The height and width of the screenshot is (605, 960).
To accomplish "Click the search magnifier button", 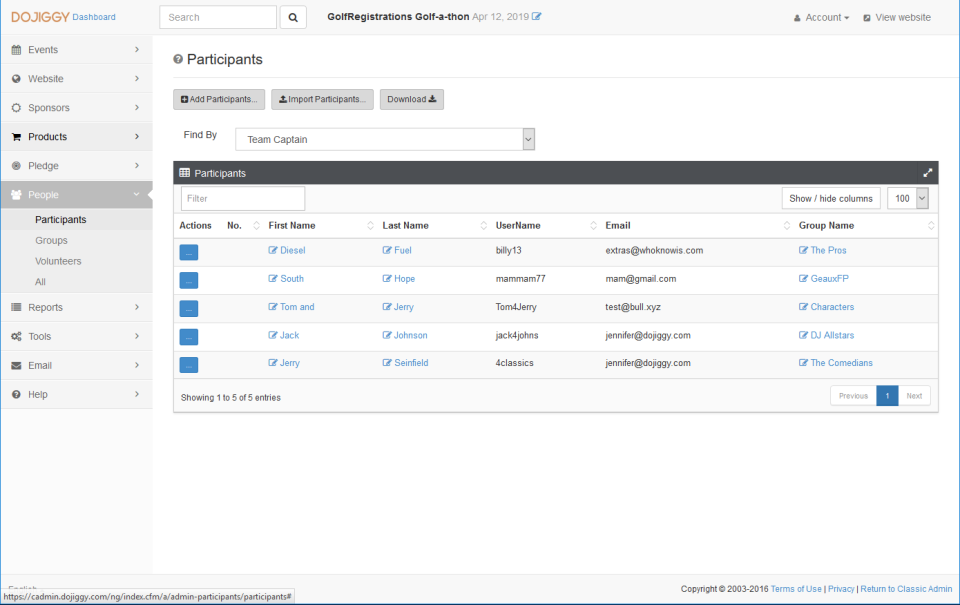I will (293, 17).
